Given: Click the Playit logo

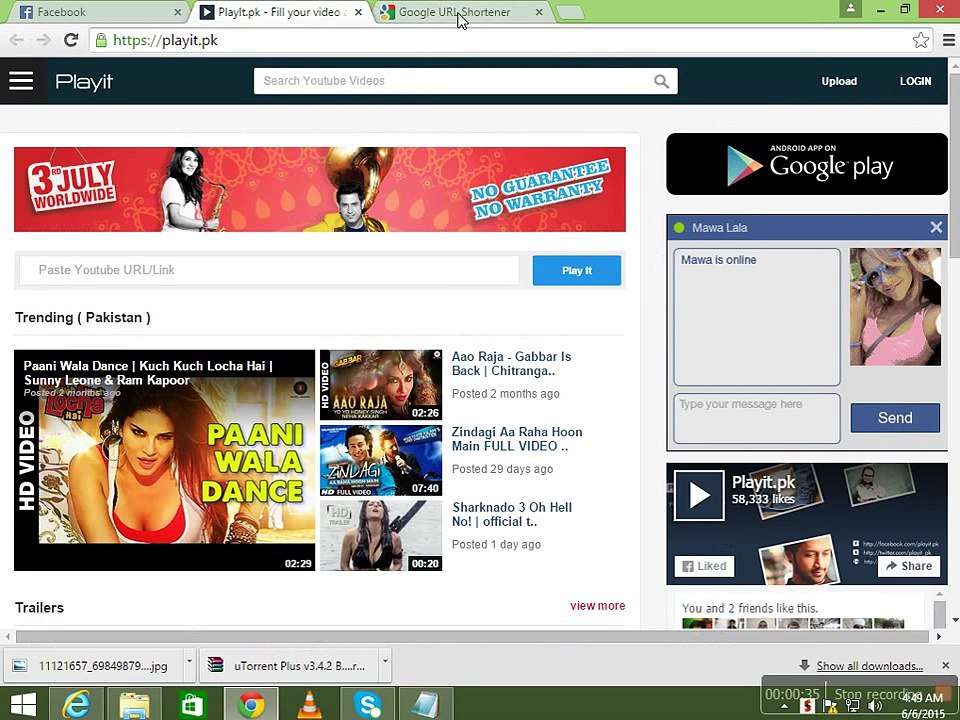Looking at the screenshot, I should point(84,81).
